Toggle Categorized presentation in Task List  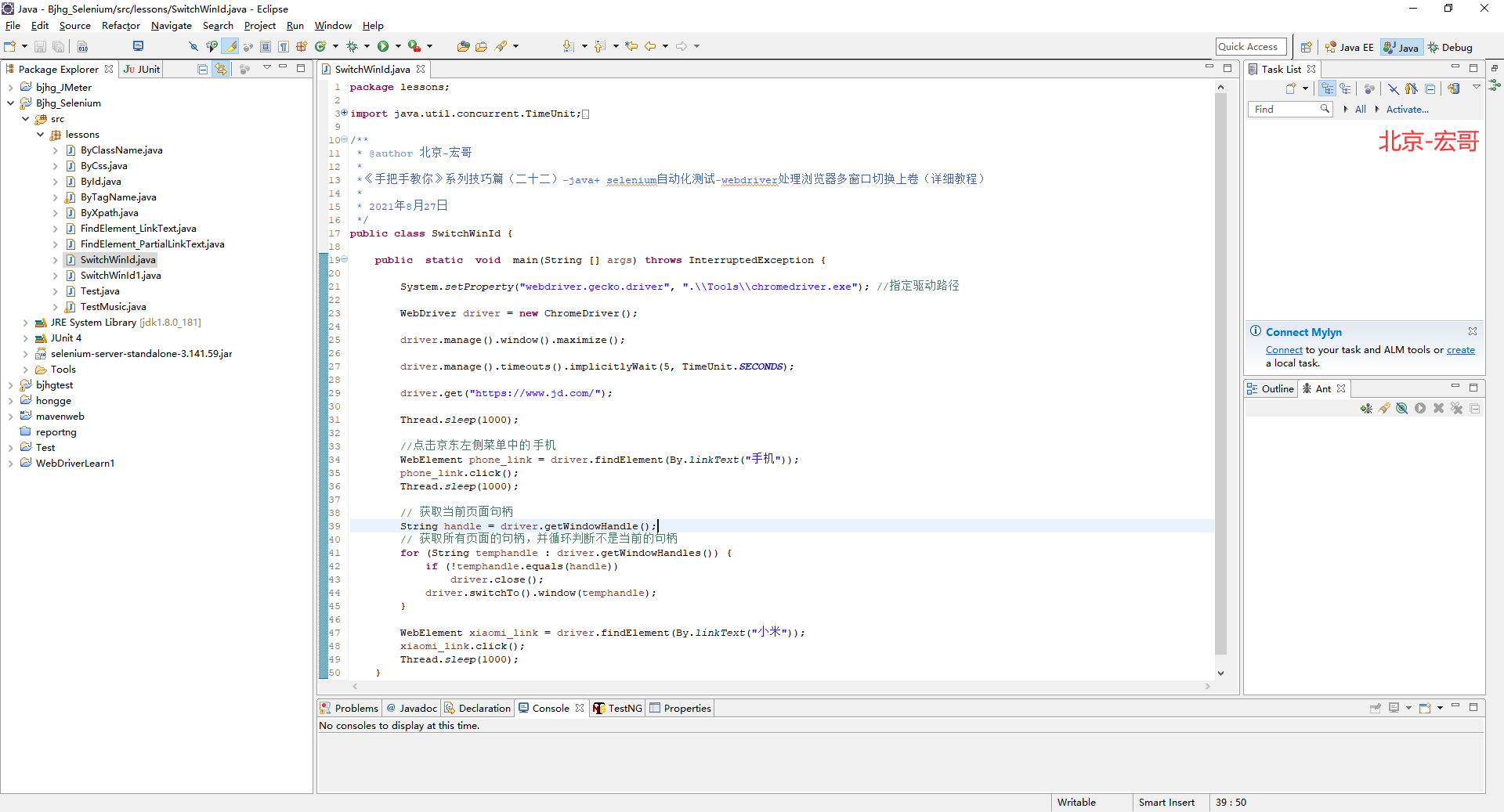pyautogui.click(x=1327, y=89)
